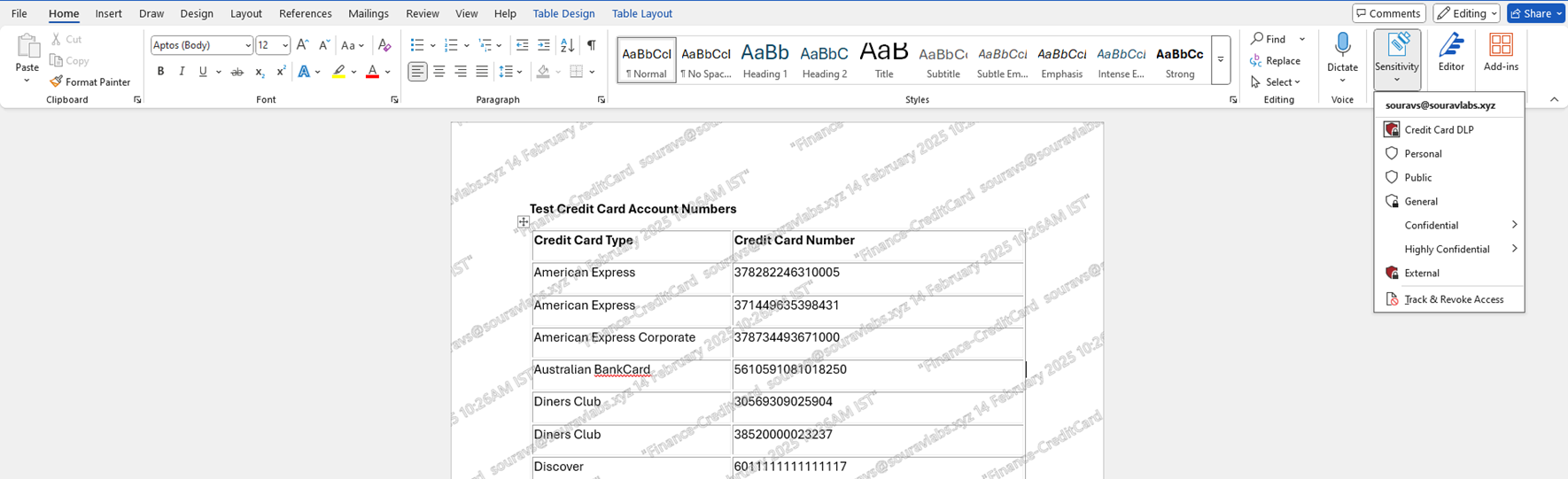Activate the Format Painter
The width and height of the screenshot is (1568, 479).
[89, 81]
